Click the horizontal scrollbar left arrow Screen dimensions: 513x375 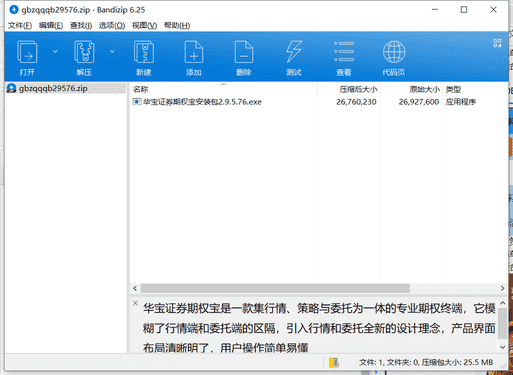click(135, 288)
